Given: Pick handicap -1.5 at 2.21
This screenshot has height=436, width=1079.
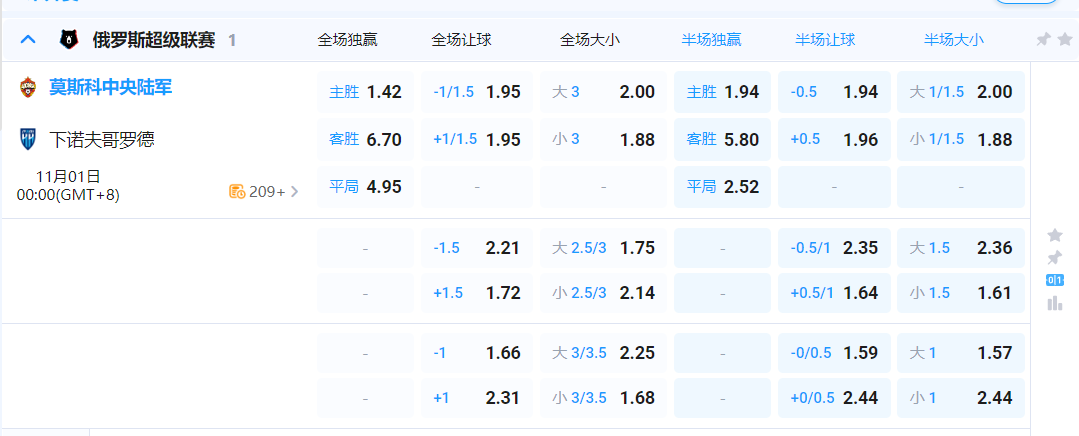Looking at the screenshot, I should (x=476, y=248).
